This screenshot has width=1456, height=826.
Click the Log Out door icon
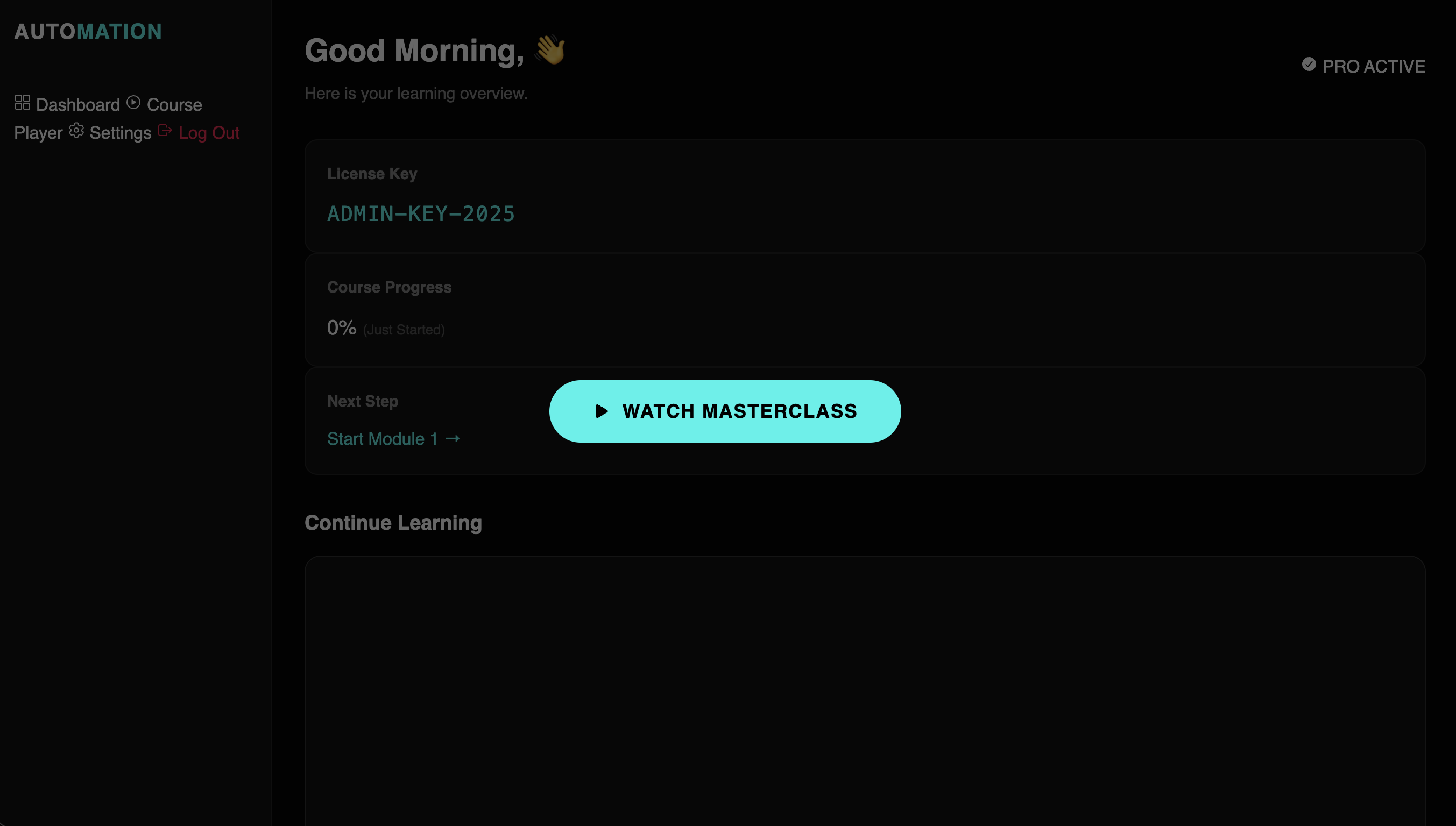(165, 131)
